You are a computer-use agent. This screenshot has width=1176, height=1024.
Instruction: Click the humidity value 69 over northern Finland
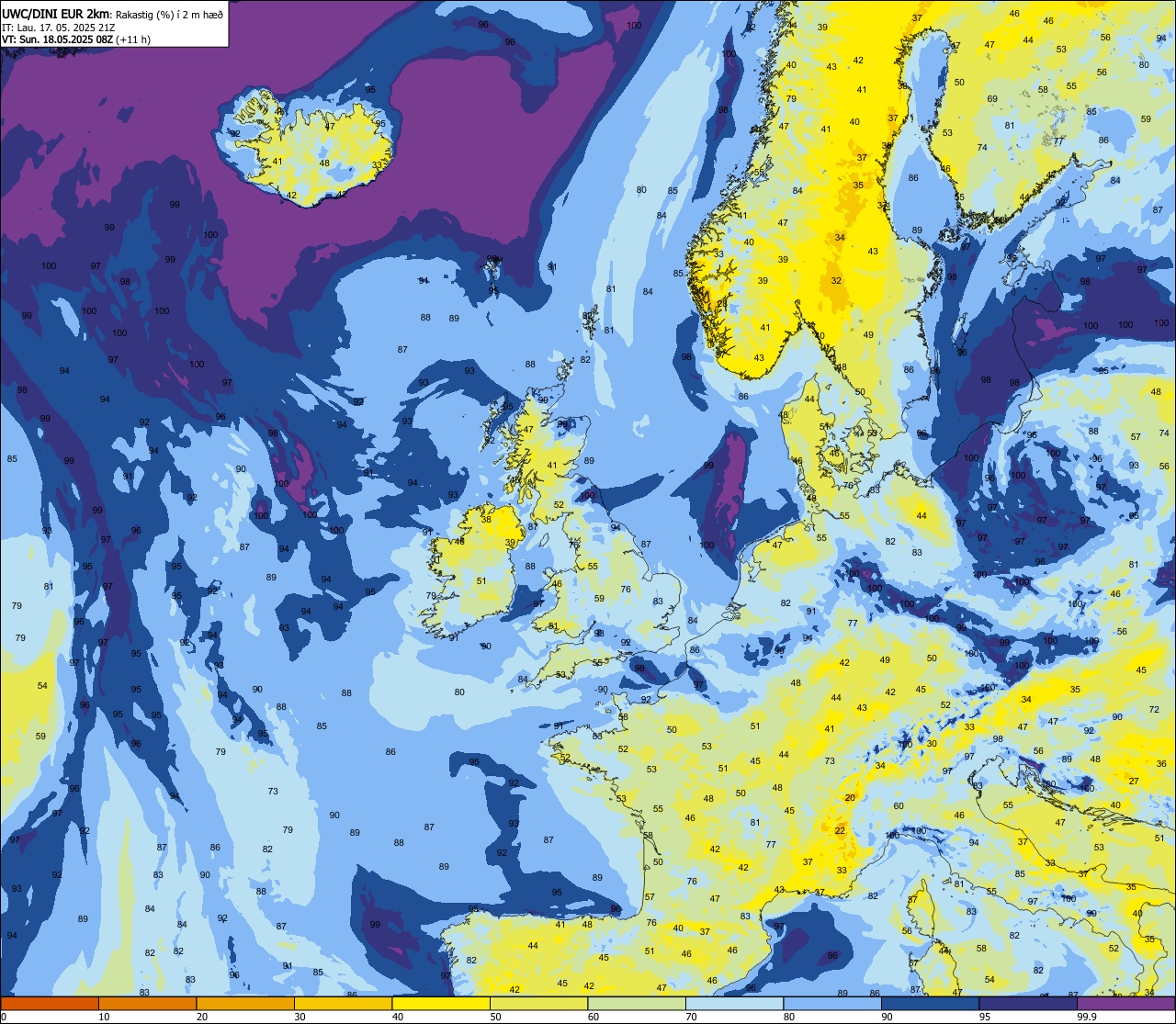[x=992, y=99]
